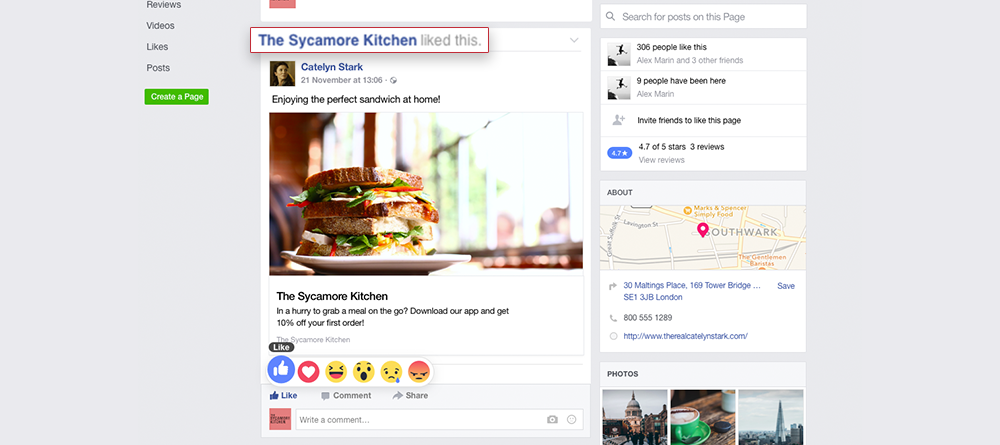
Task: Open the Catelyn Stark profile link
Action: click(x=332, y=67)
